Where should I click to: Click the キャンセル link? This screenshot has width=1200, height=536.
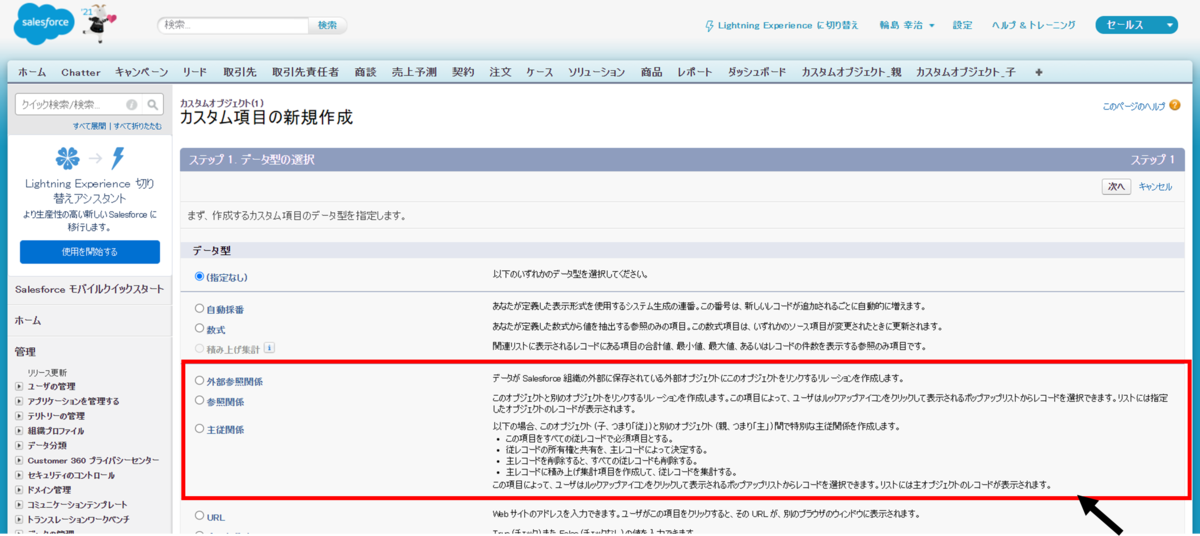pos(1155,187)
